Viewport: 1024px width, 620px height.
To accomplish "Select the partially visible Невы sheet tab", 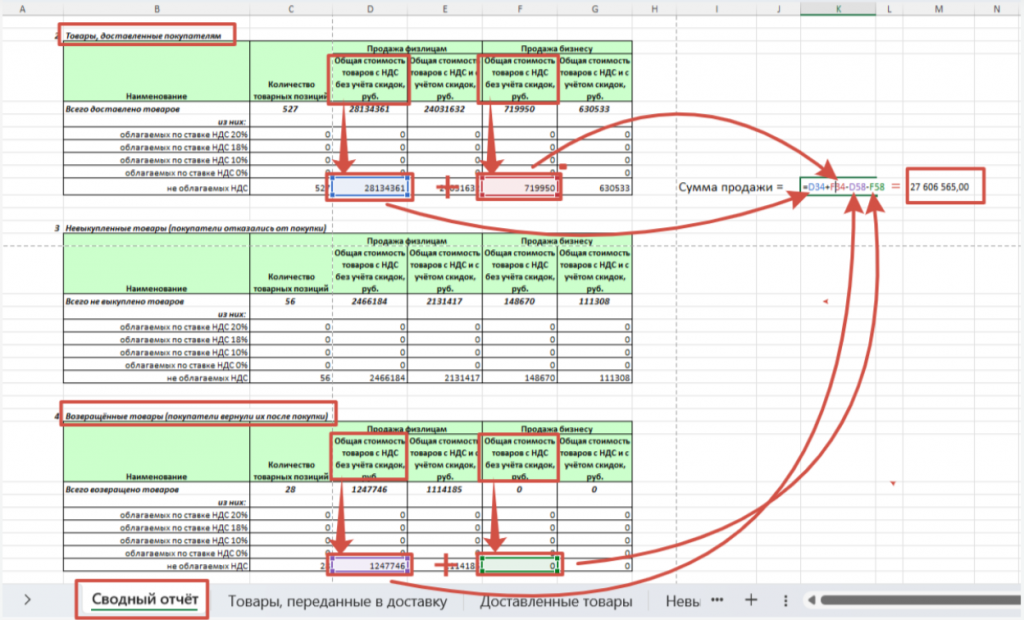I will point(683,601).
